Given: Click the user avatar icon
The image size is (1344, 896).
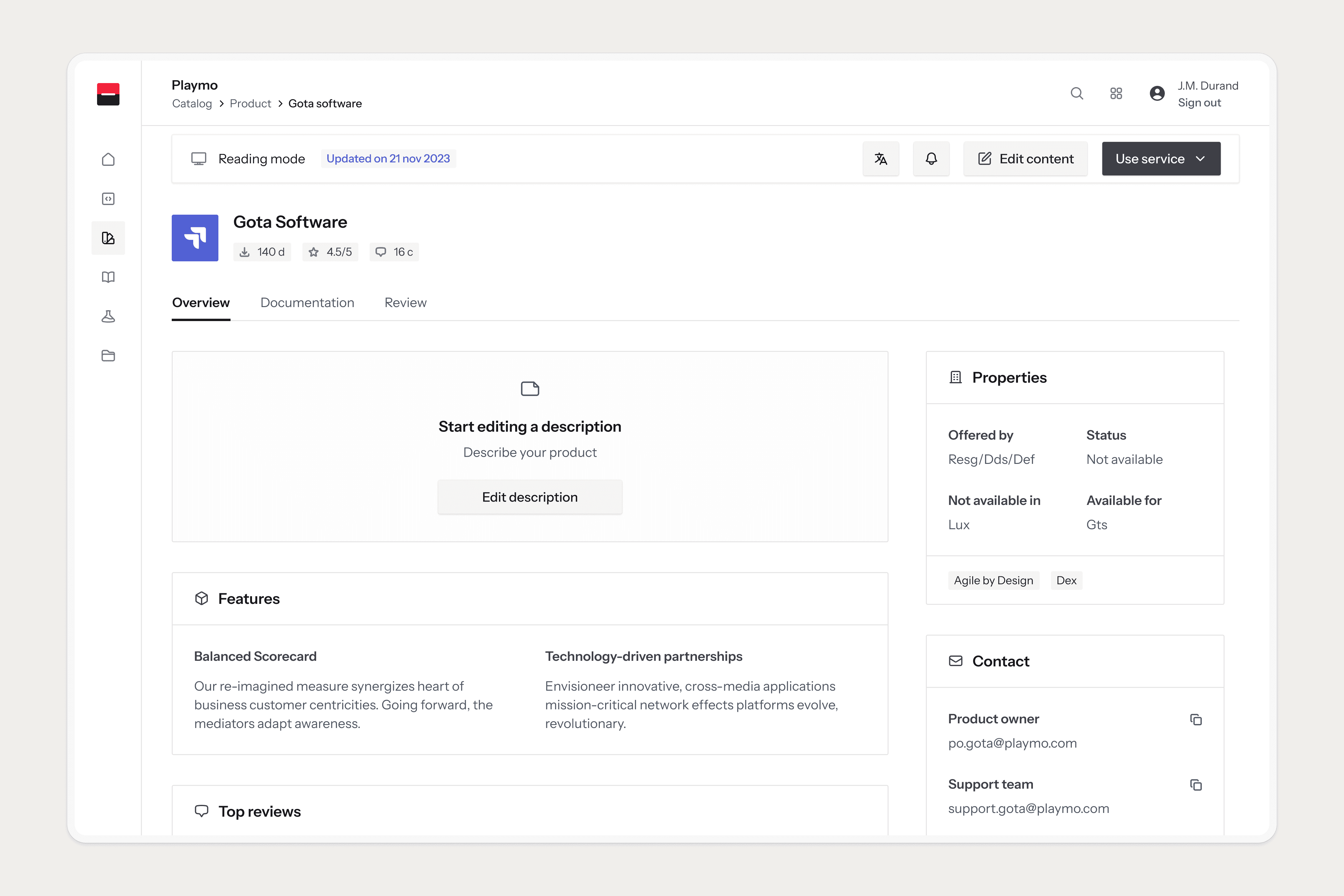Looking at the screenshot, I should (1157, 94).
